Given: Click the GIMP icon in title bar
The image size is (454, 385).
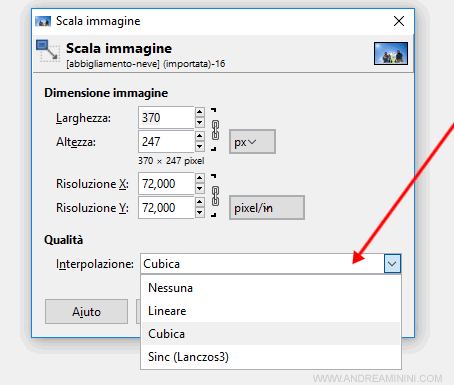Looking at the screenshot, I should tap(43, 21).
